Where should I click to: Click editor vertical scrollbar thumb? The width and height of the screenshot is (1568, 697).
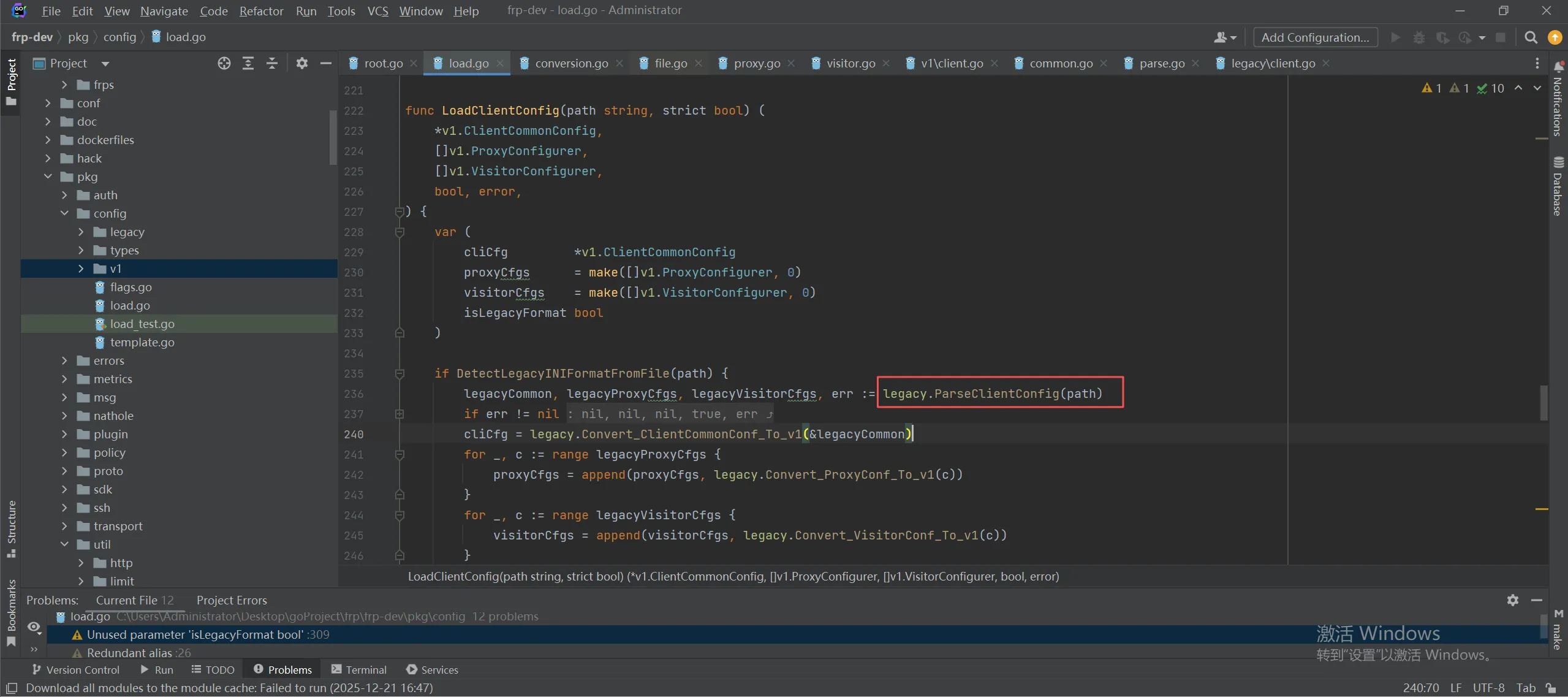coord(1543,402)
